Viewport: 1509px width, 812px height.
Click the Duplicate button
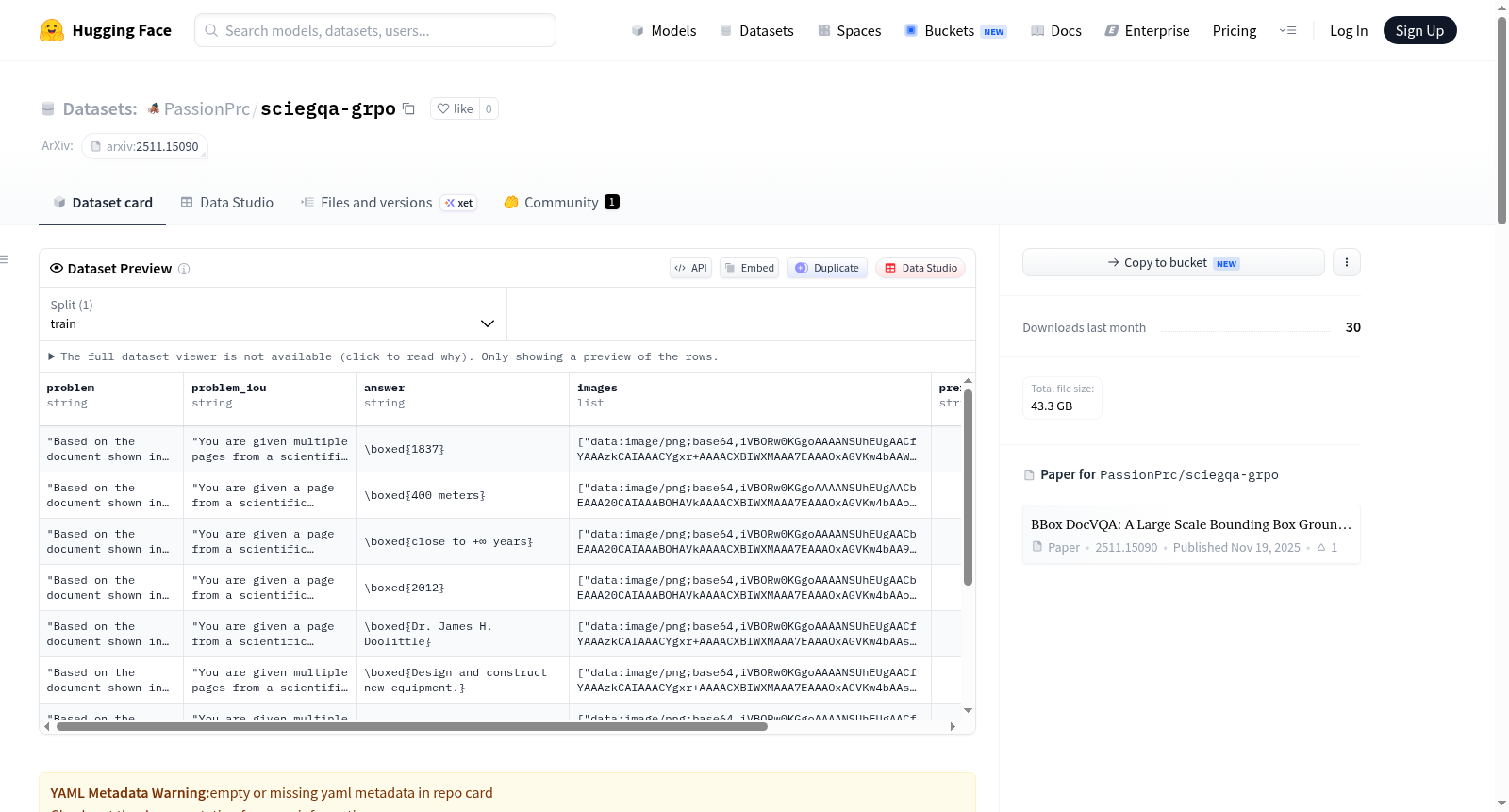(827, 268)
